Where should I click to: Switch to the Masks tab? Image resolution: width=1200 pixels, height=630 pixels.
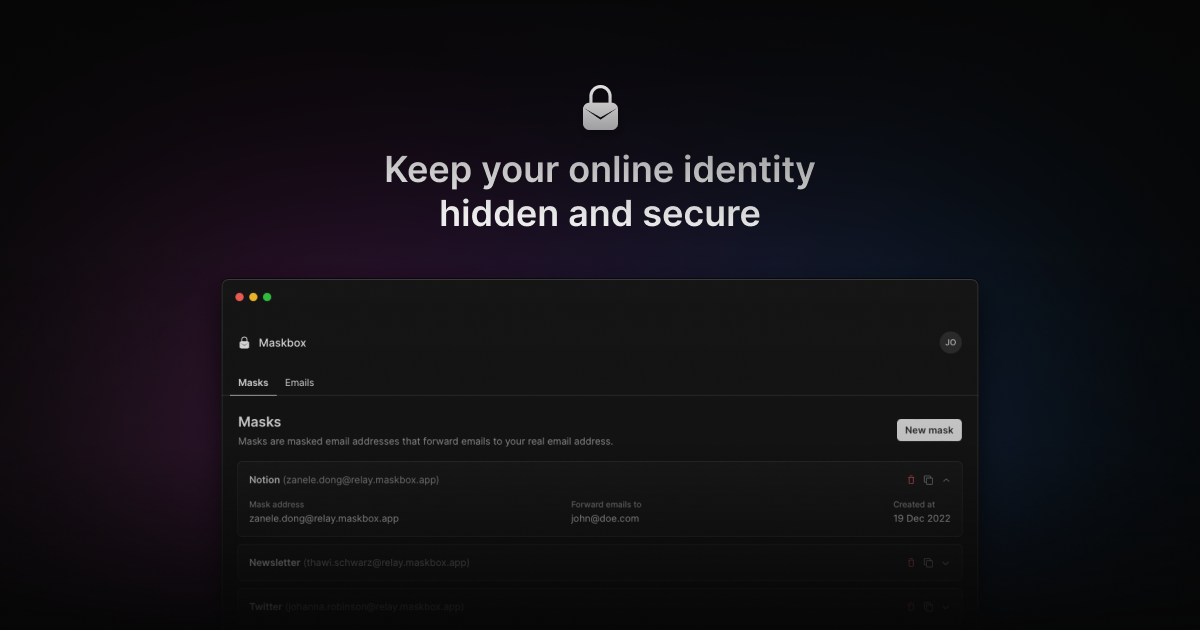253,383
